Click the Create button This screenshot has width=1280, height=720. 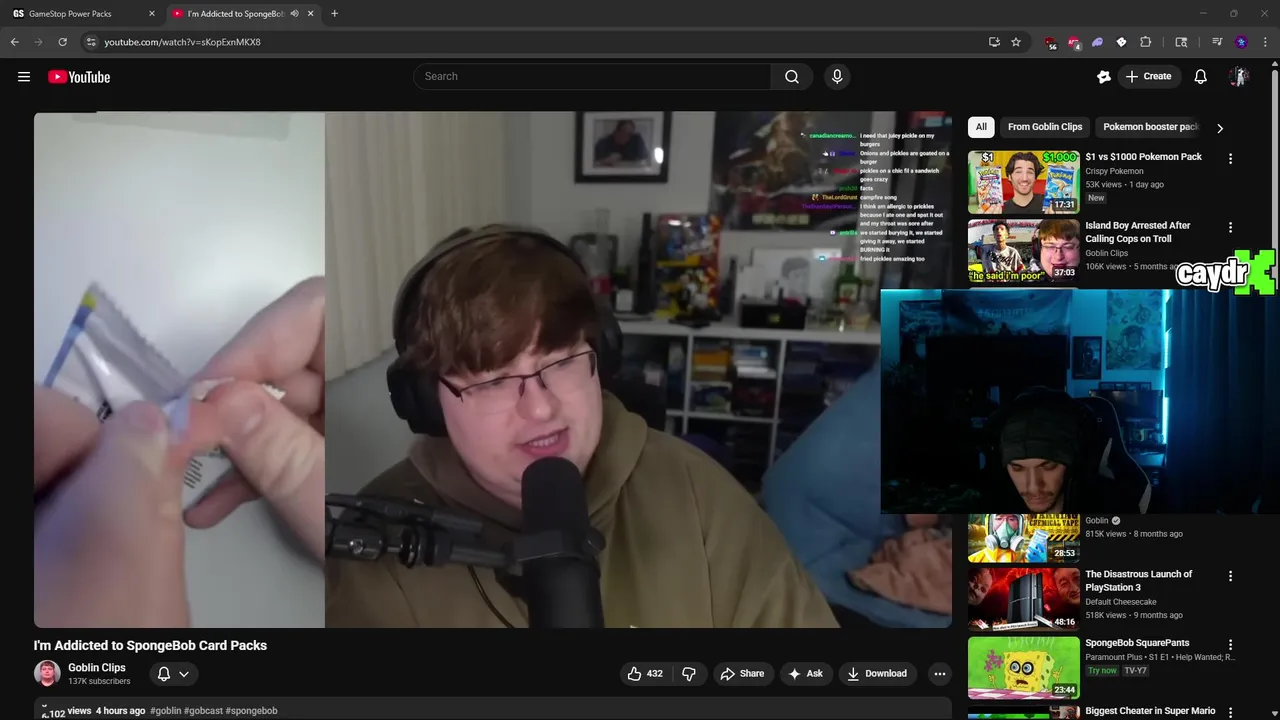(x=1148, y=77)
